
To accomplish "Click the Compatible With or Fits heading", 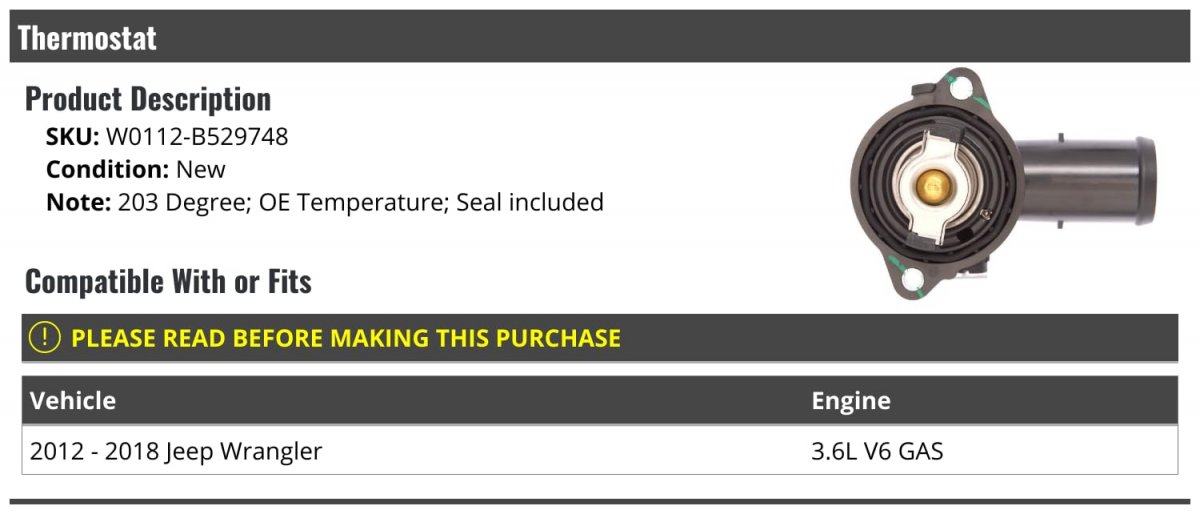I will coord(168,282).
